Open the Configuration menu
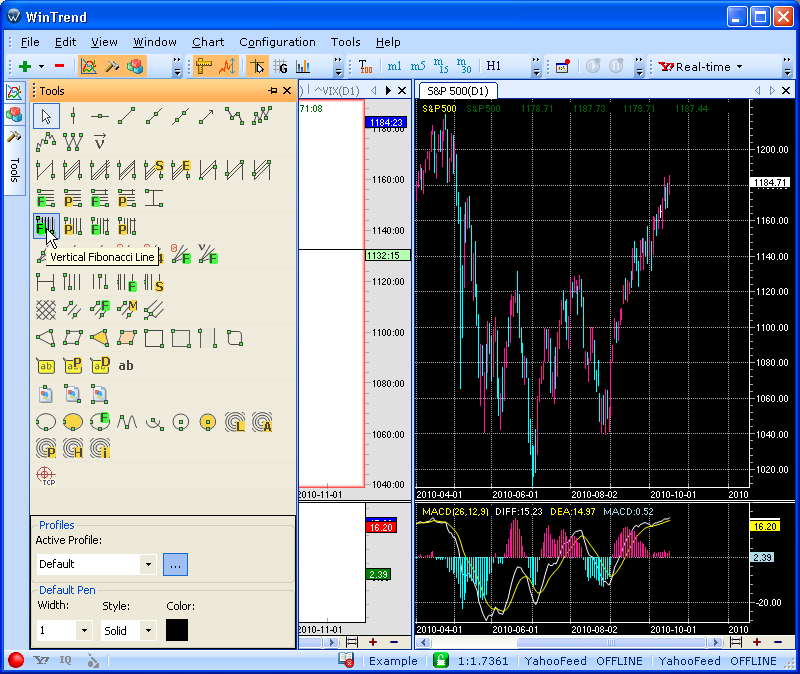The image size is (800, 674). [277, 42]
